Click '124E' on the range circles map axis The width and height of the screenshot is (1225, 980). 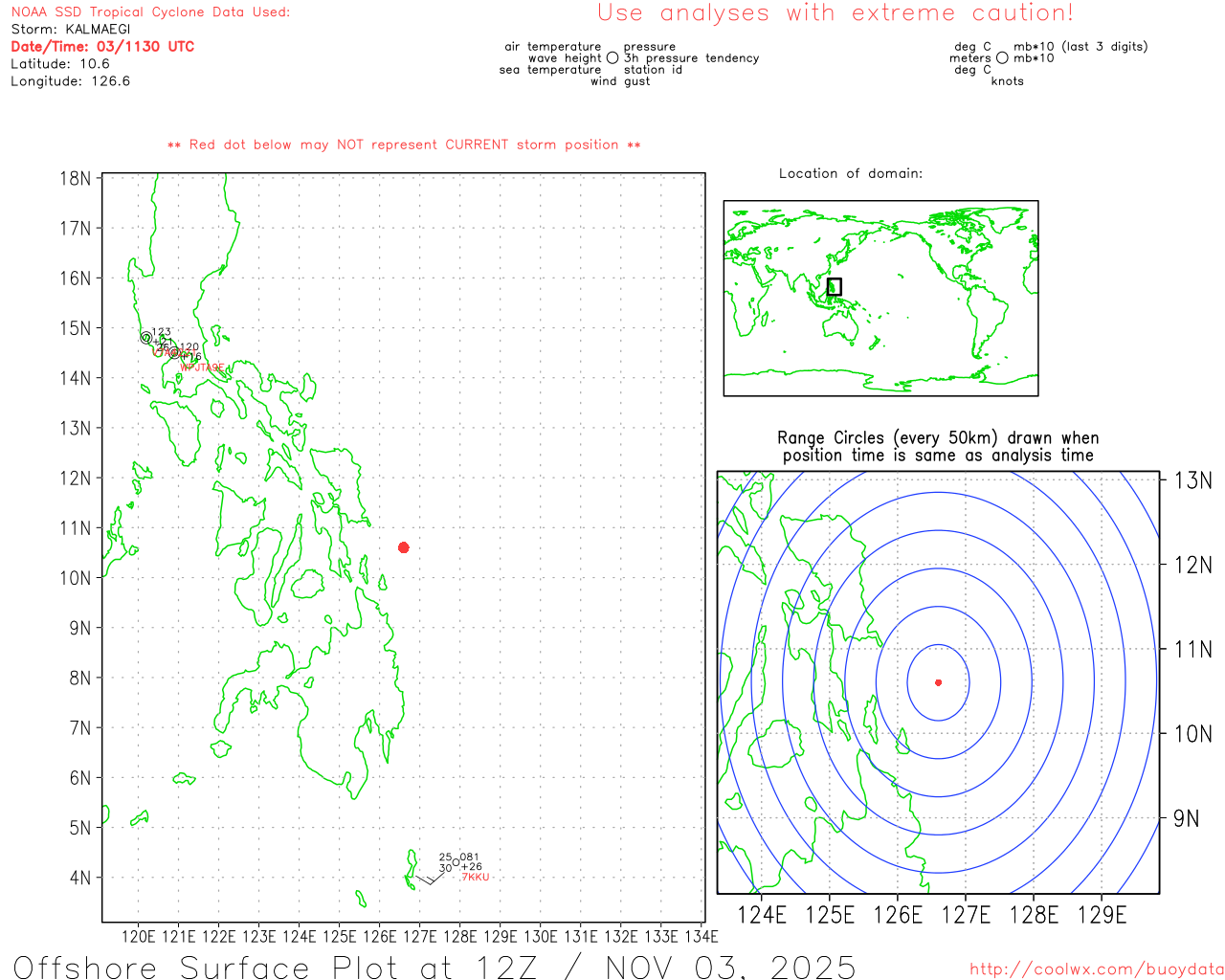[762, 915]
